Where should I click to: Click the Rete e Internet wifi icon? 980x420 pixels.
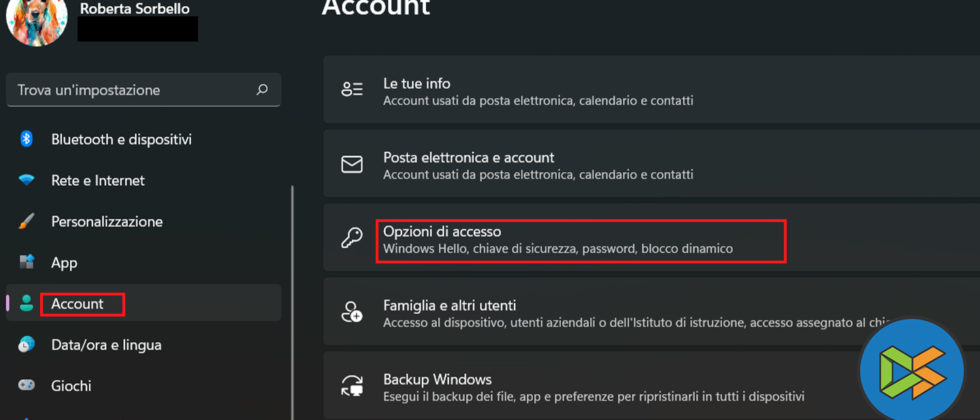coord(28,181)
